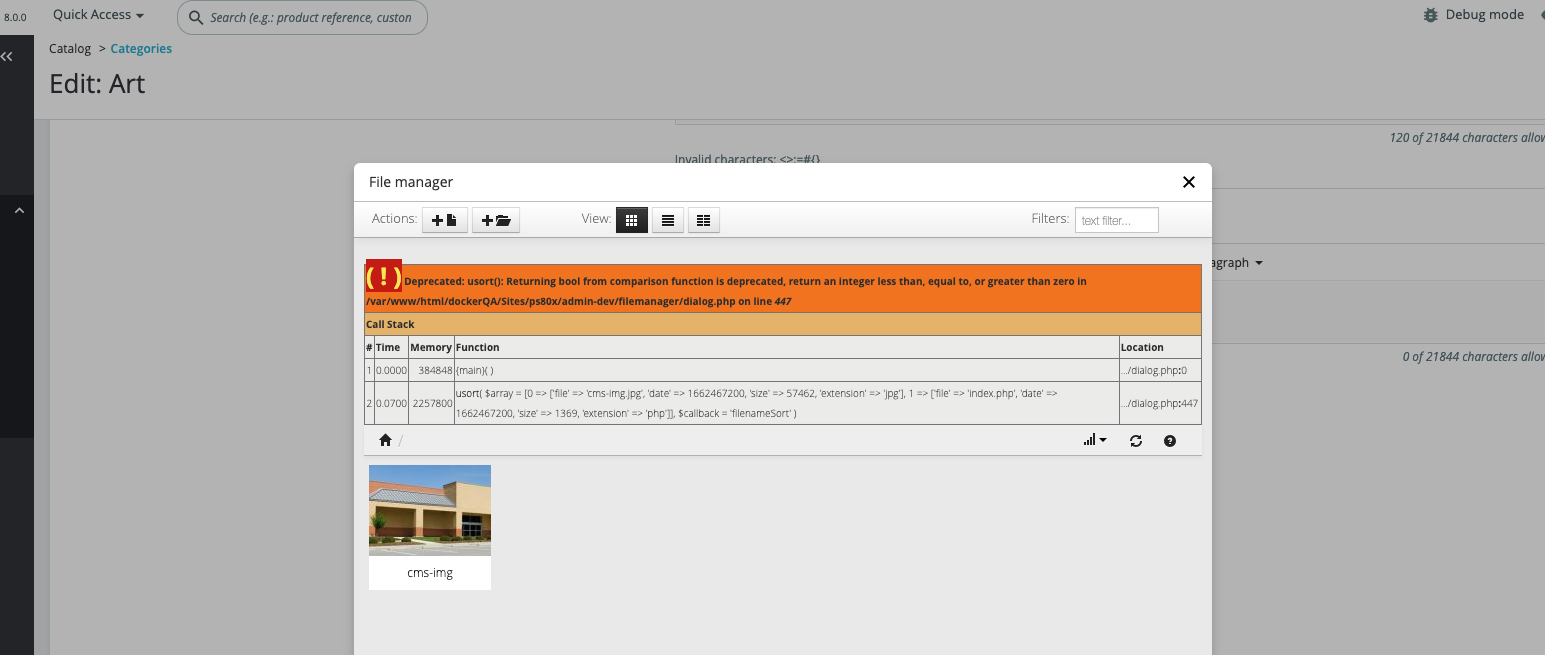Create a new file in the file manager
The height and width of the screenshot is (655, 1545).
(x=444, y=219)
